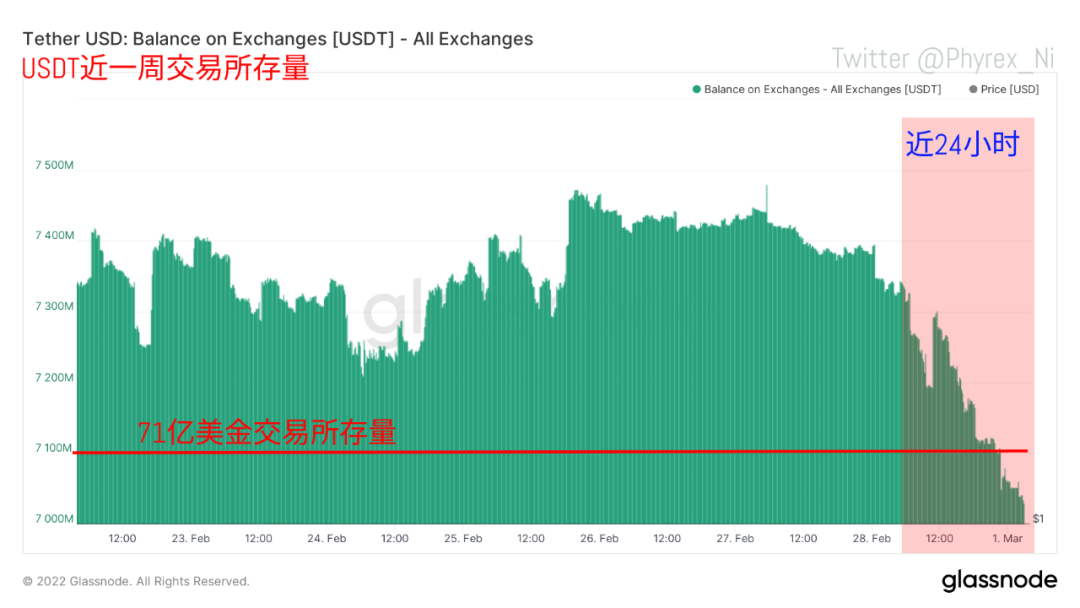Click the chart title Tether USD Balance
This screenshot has height=608, width=1080.
pyautogui.click(x=278, y=39)
